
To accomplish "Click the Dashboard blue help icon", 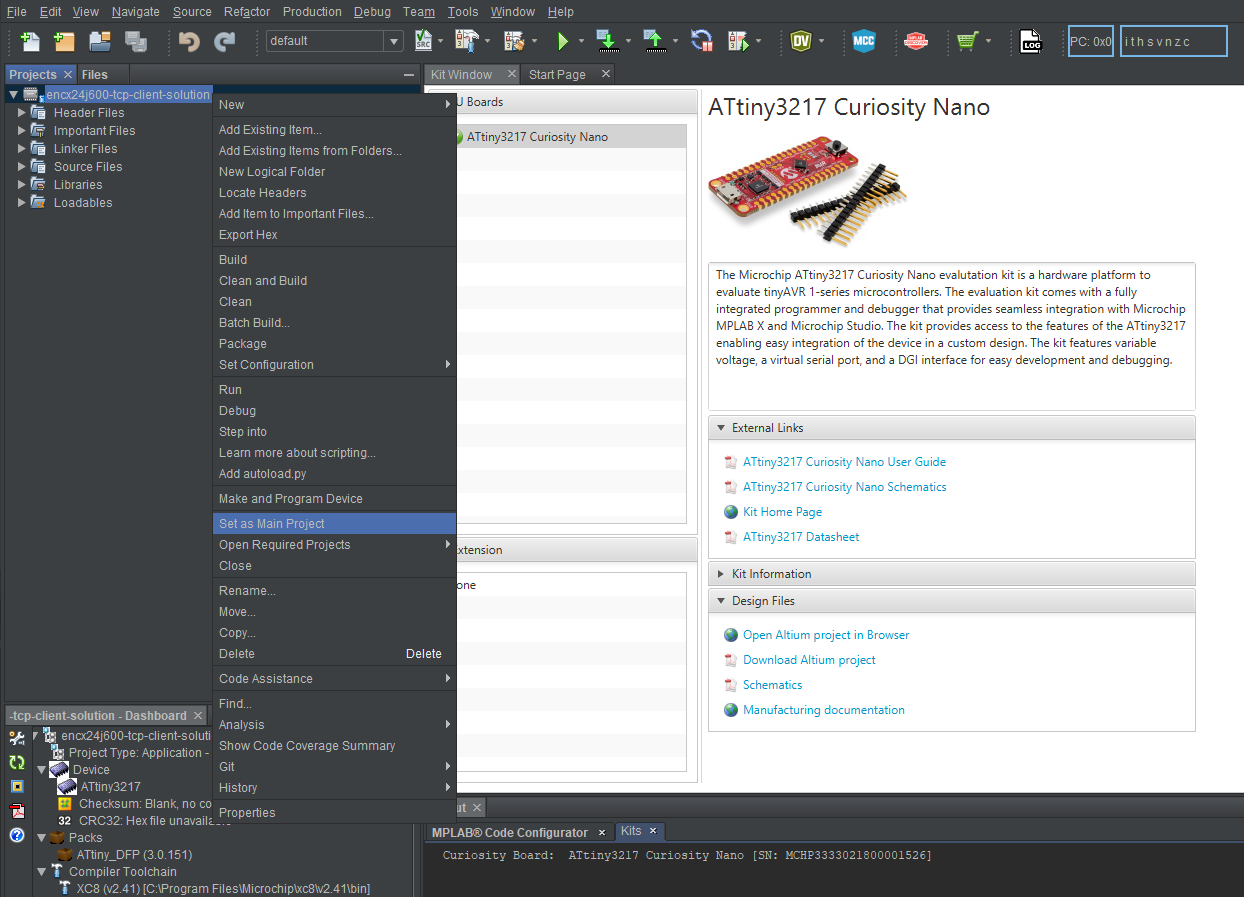I will click(17, 835).
